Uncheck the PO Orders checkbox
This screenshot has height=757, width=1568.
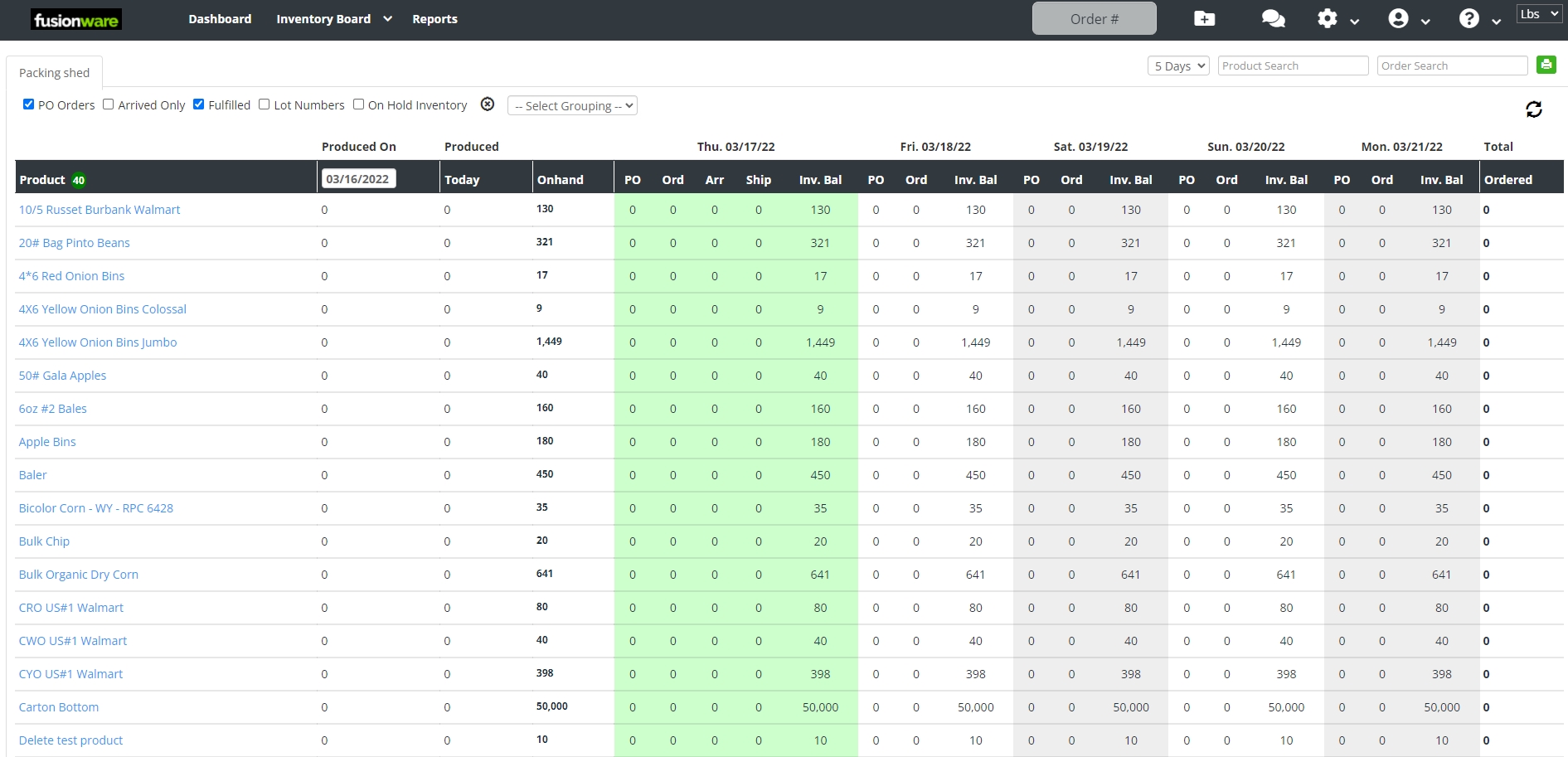coord(28,104)
